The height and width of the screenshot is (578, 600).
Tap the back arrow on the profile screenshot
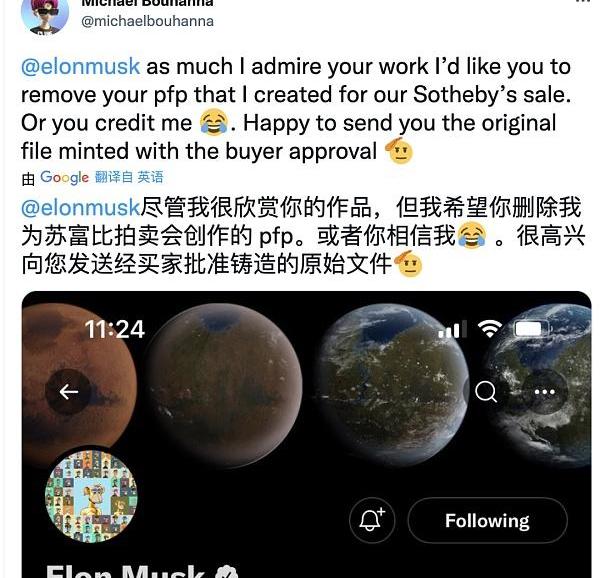[68, 392]
